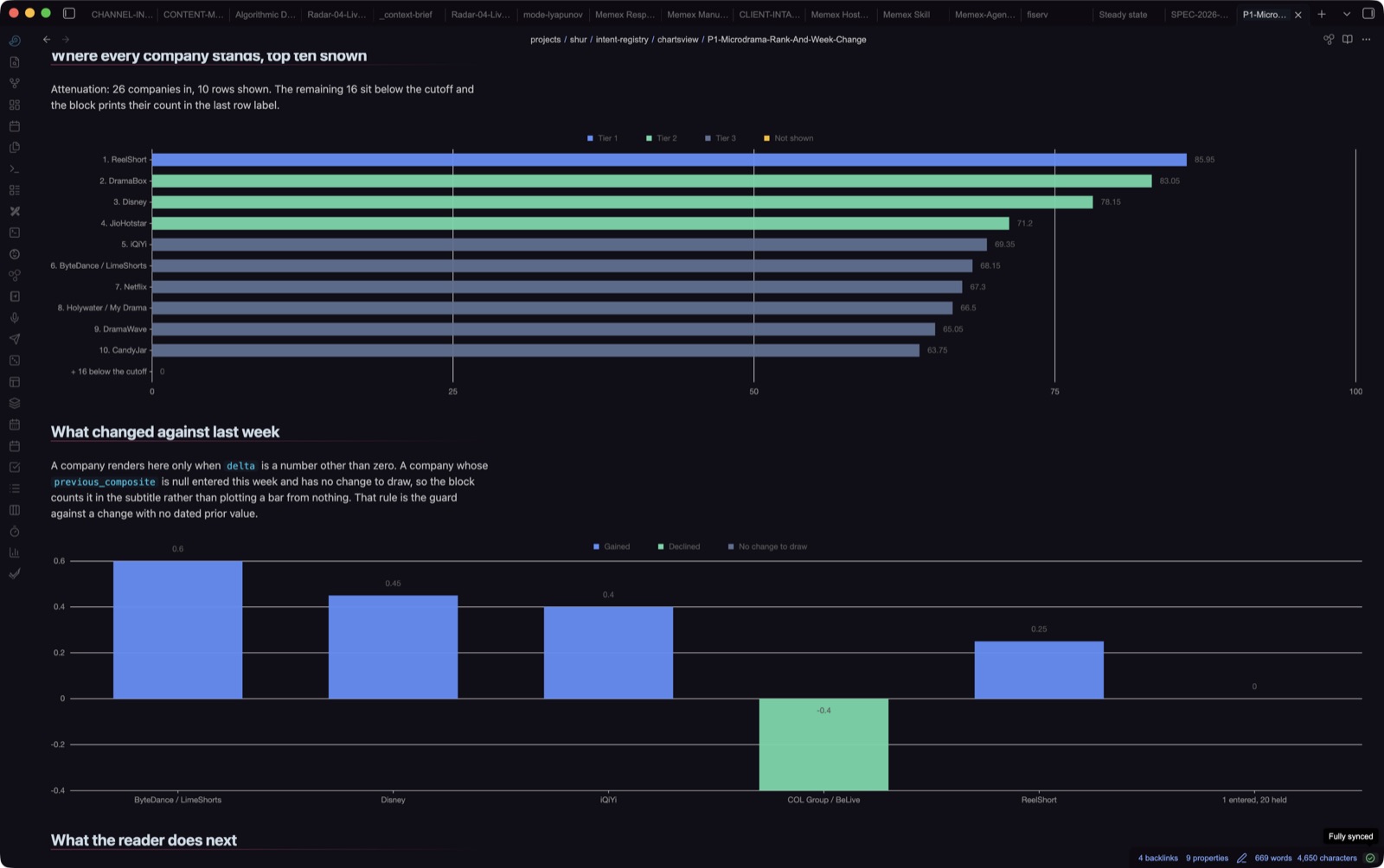Viewport: 1384px width, 868px height.
Task: Expand the tab list dropdown chevron
Action: (1346, 14)
